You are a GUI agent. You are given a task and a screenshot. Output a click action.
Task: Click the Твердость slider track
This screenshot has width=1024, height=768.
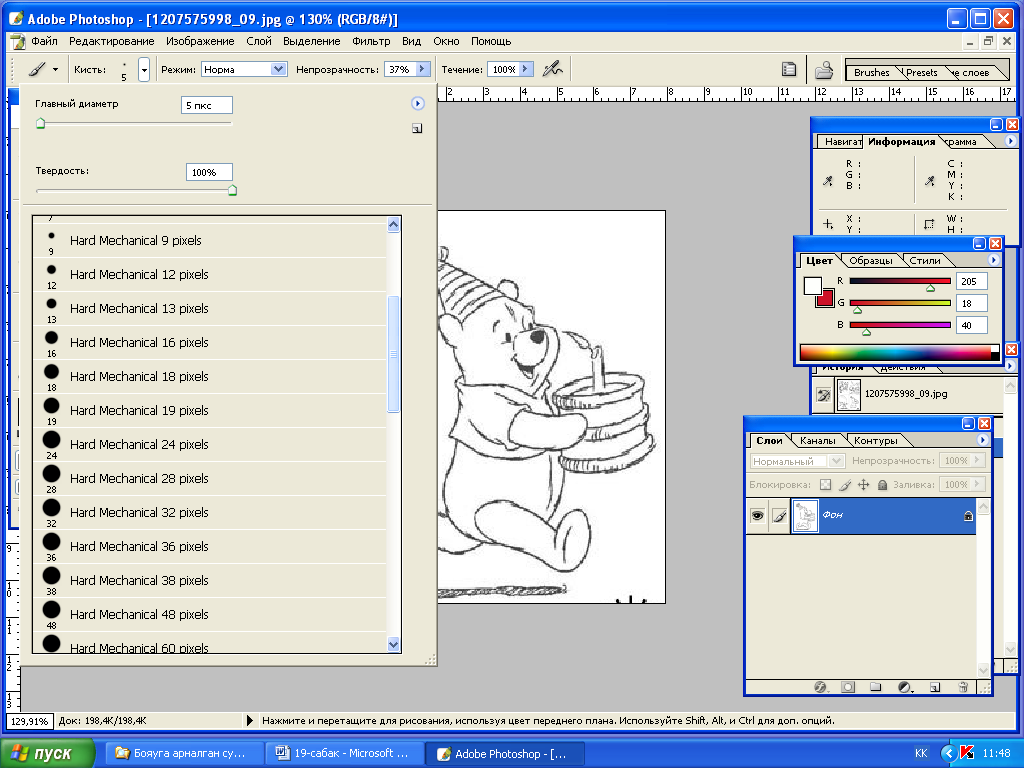pyautogui.click(x=136, y=191)
